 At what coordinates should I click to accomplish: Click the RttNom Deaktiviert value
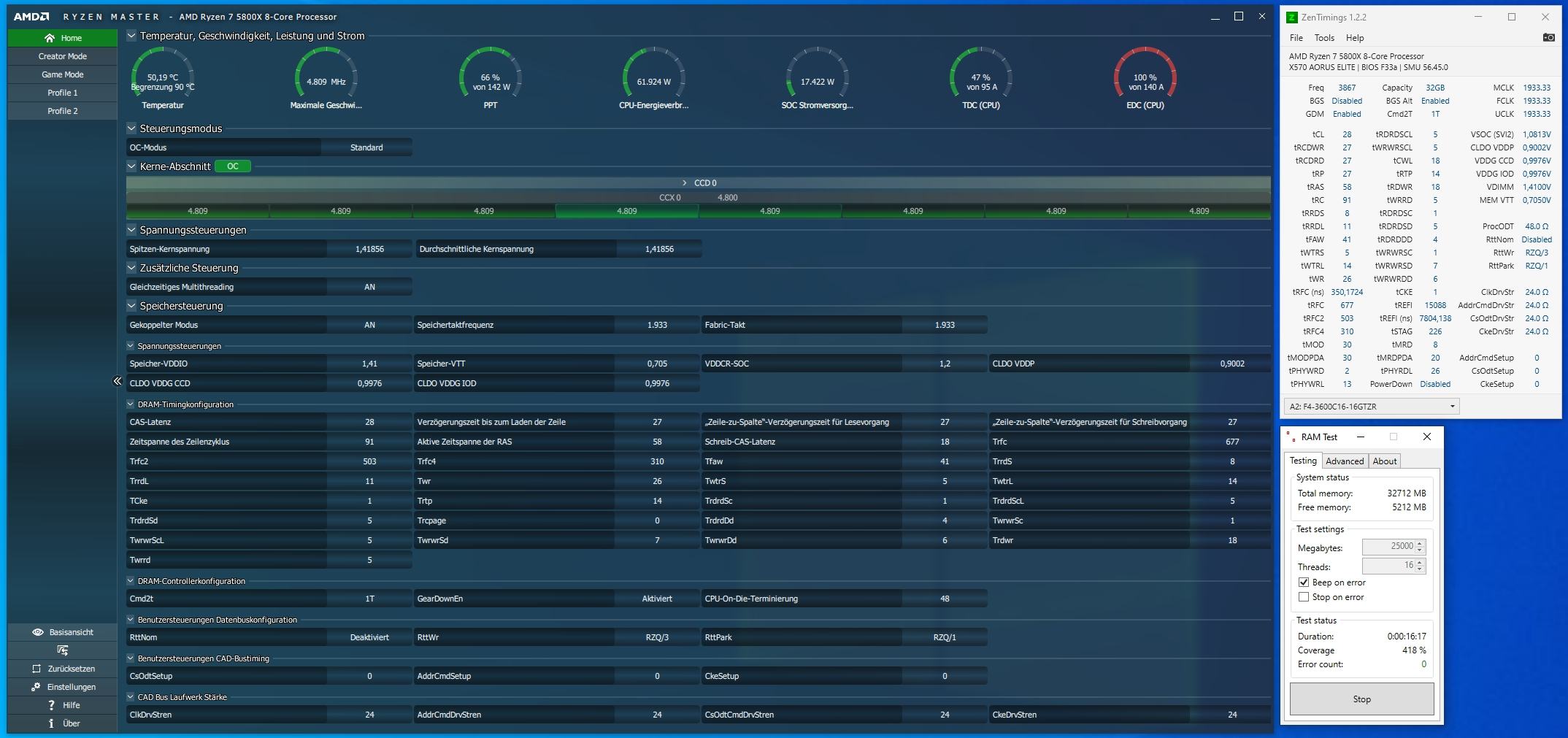coord(369,637)
